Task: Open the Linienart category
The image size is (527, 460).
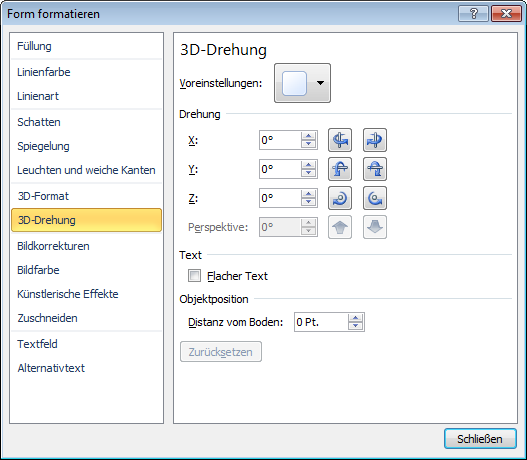Action: click(x=86, y=96)
